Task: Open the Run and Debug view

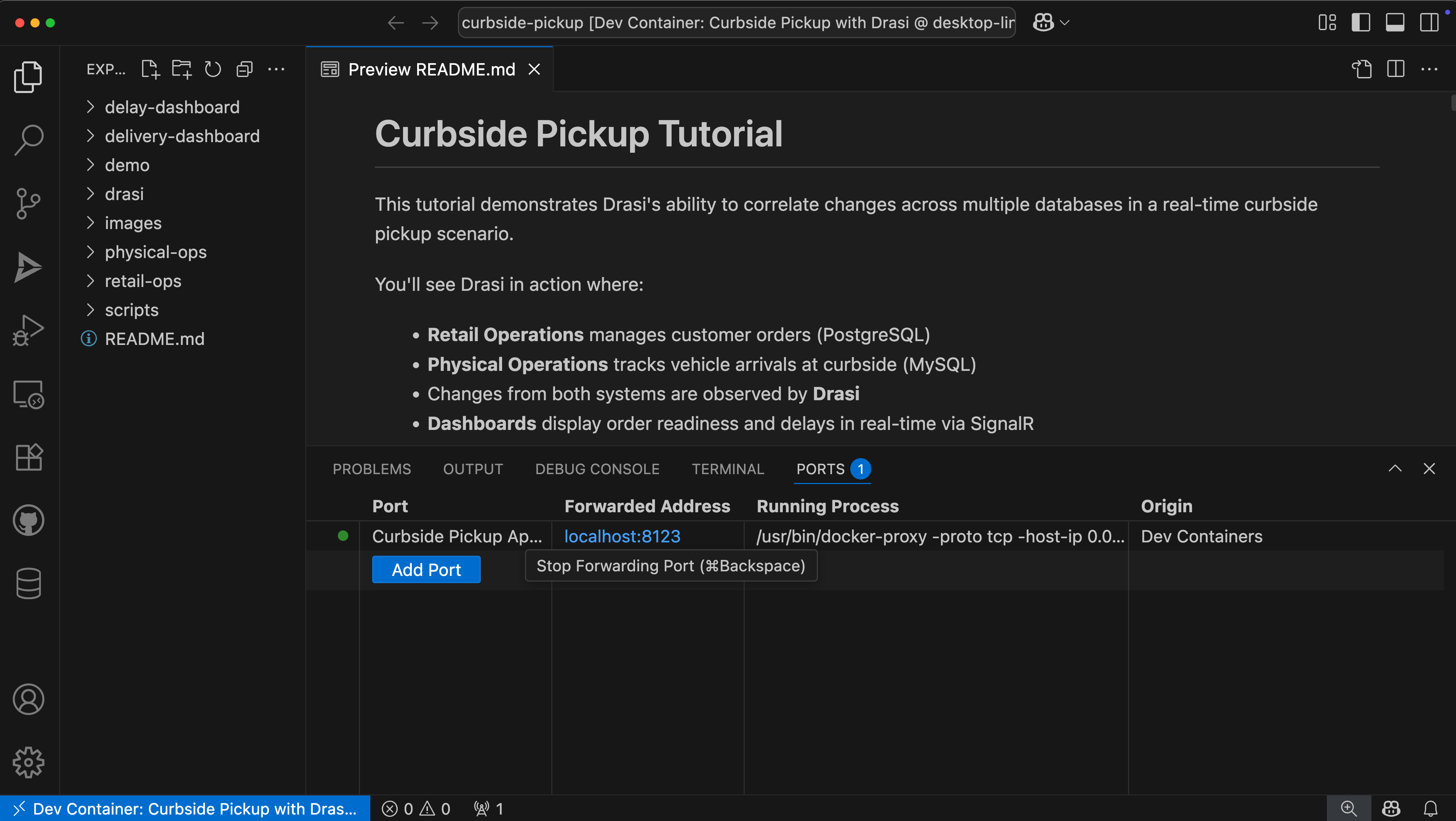Action: point(28,330)
